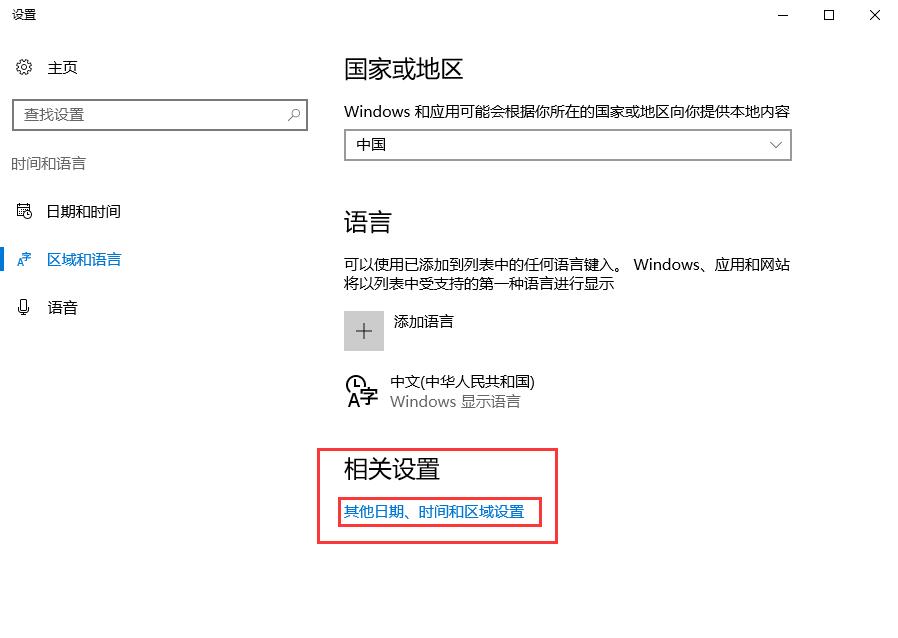Open the country or region dropdown
The width and height of the screenshot is (898, 638).
point(567,145)
